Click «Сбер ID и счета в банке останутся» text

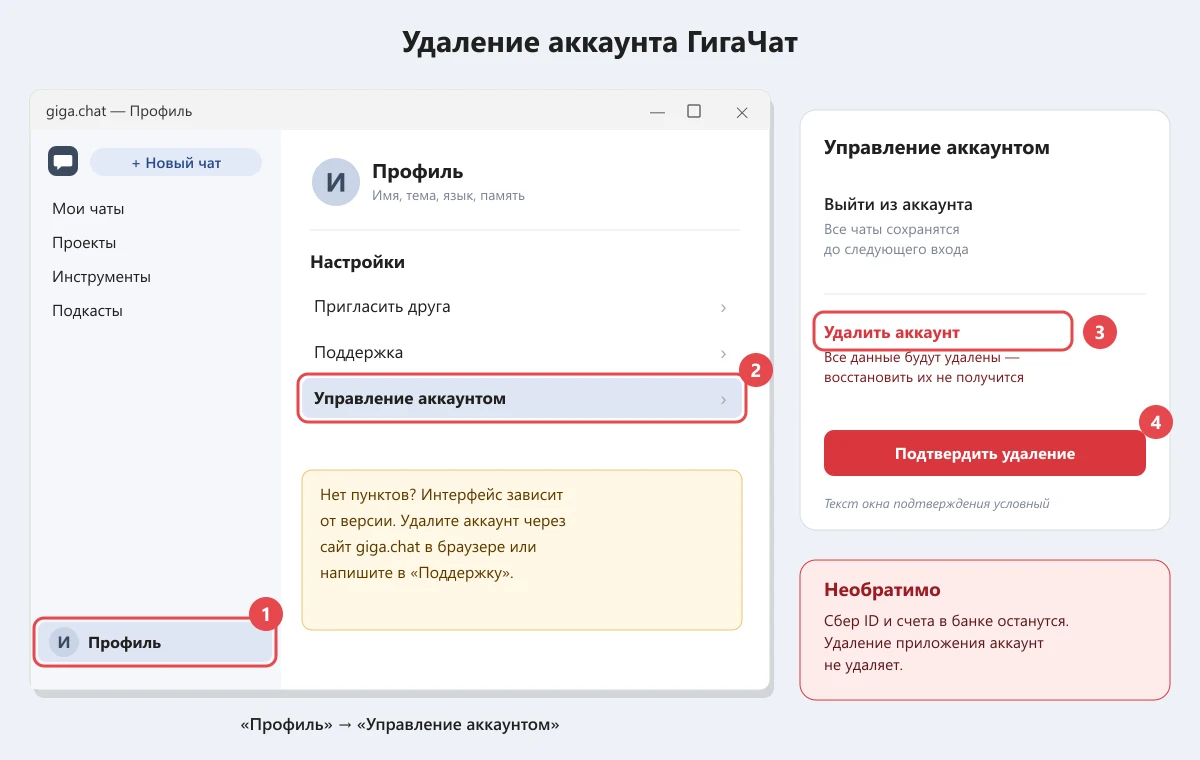(x=946, y=621)
